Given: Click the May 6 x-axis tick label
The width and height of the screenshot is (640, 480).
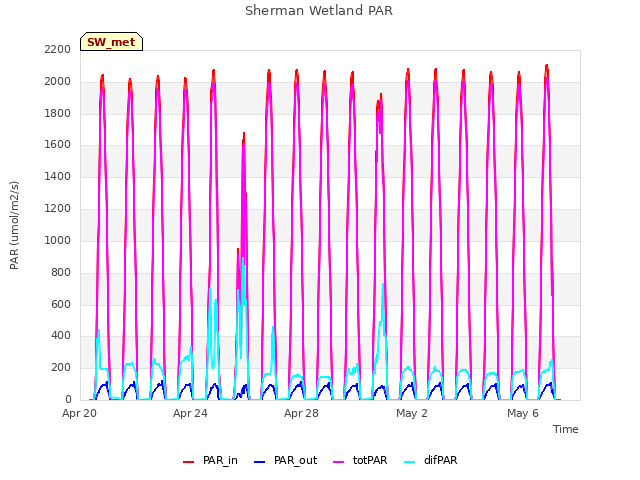Looking at the screenshot, I should [523, 413].
